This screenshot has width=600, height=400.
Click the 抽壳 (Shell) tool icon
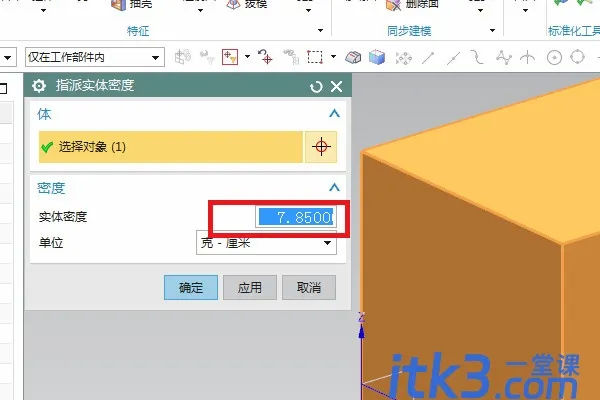coord(119,5)
